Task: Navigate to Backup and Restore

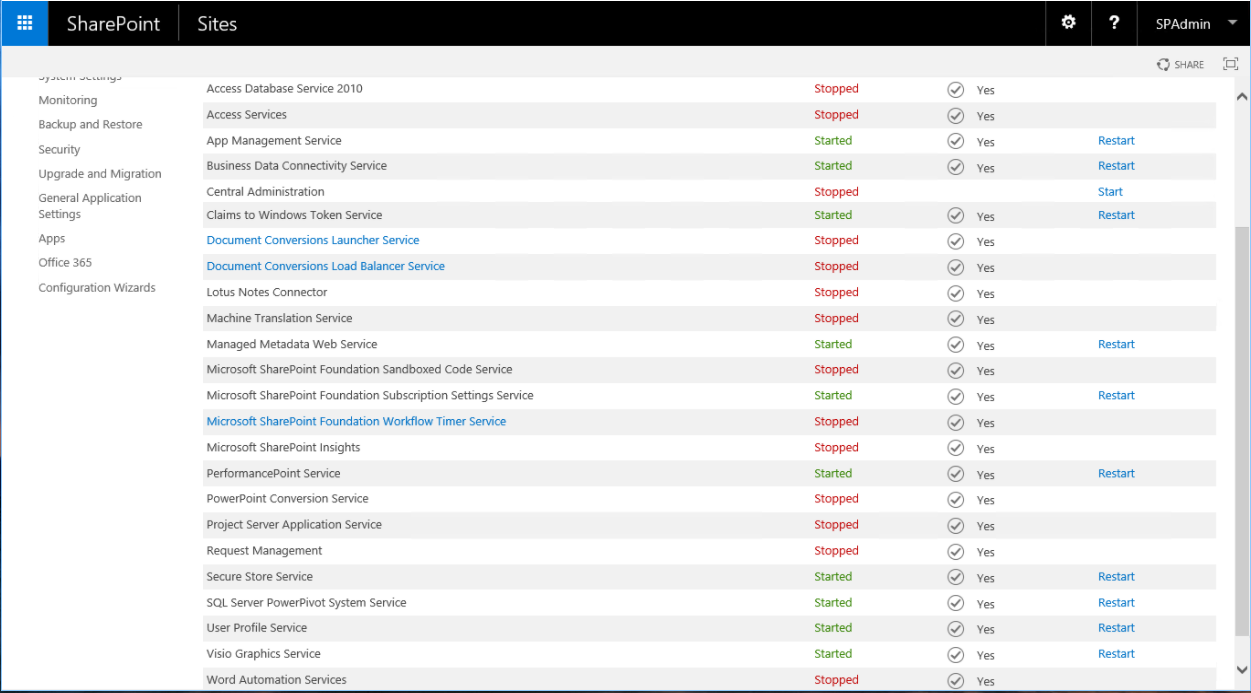Action: click(90, 124)
